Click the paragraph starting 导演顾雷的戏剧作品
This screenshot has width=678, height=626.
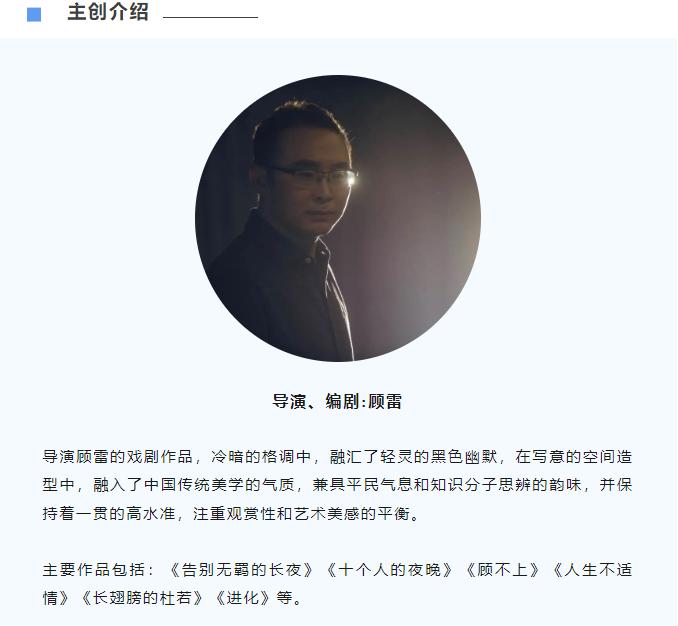click(x=337, y=485)
